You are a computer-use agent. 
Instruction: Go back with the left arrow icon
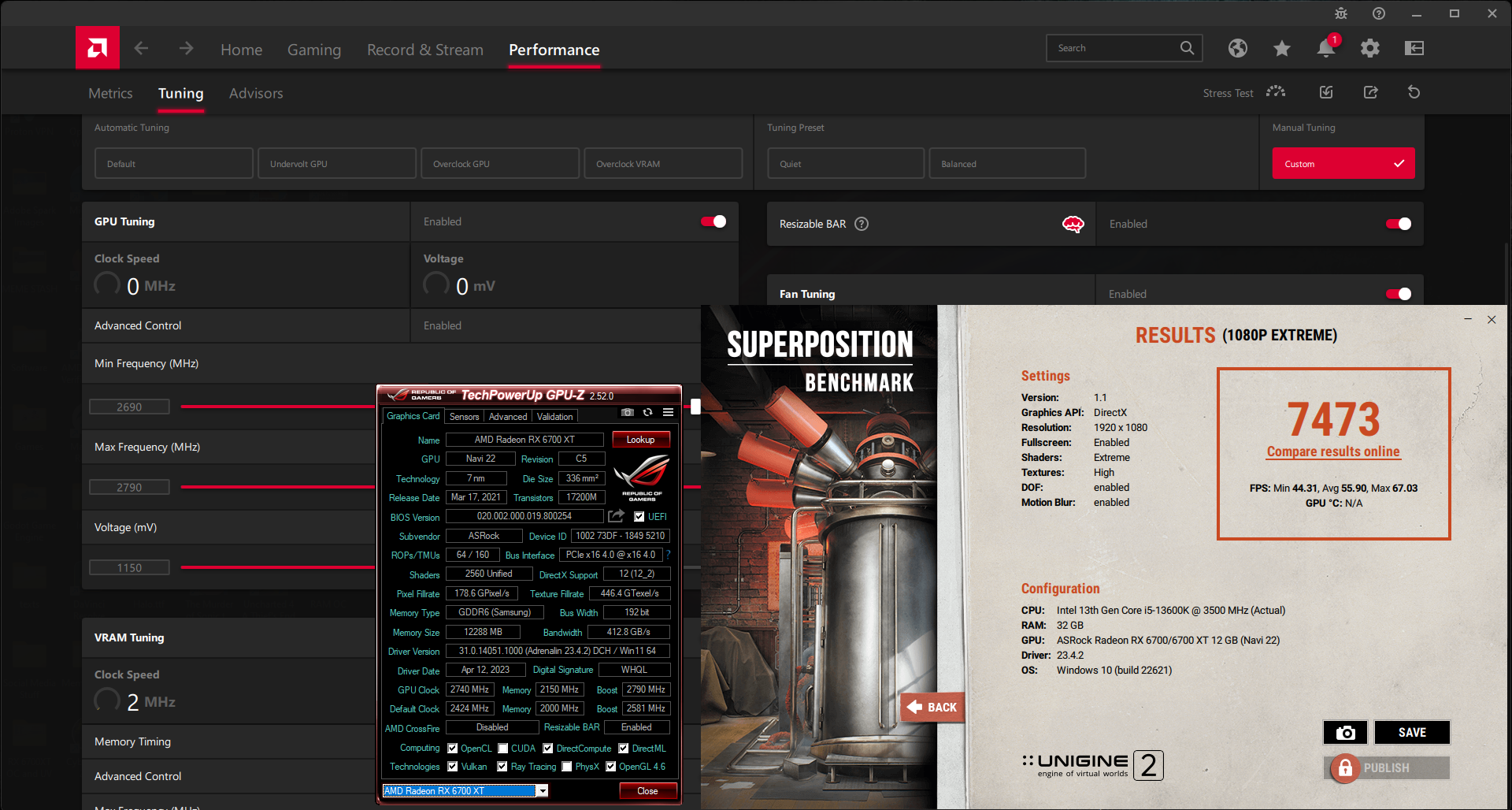tap(141, 49)
